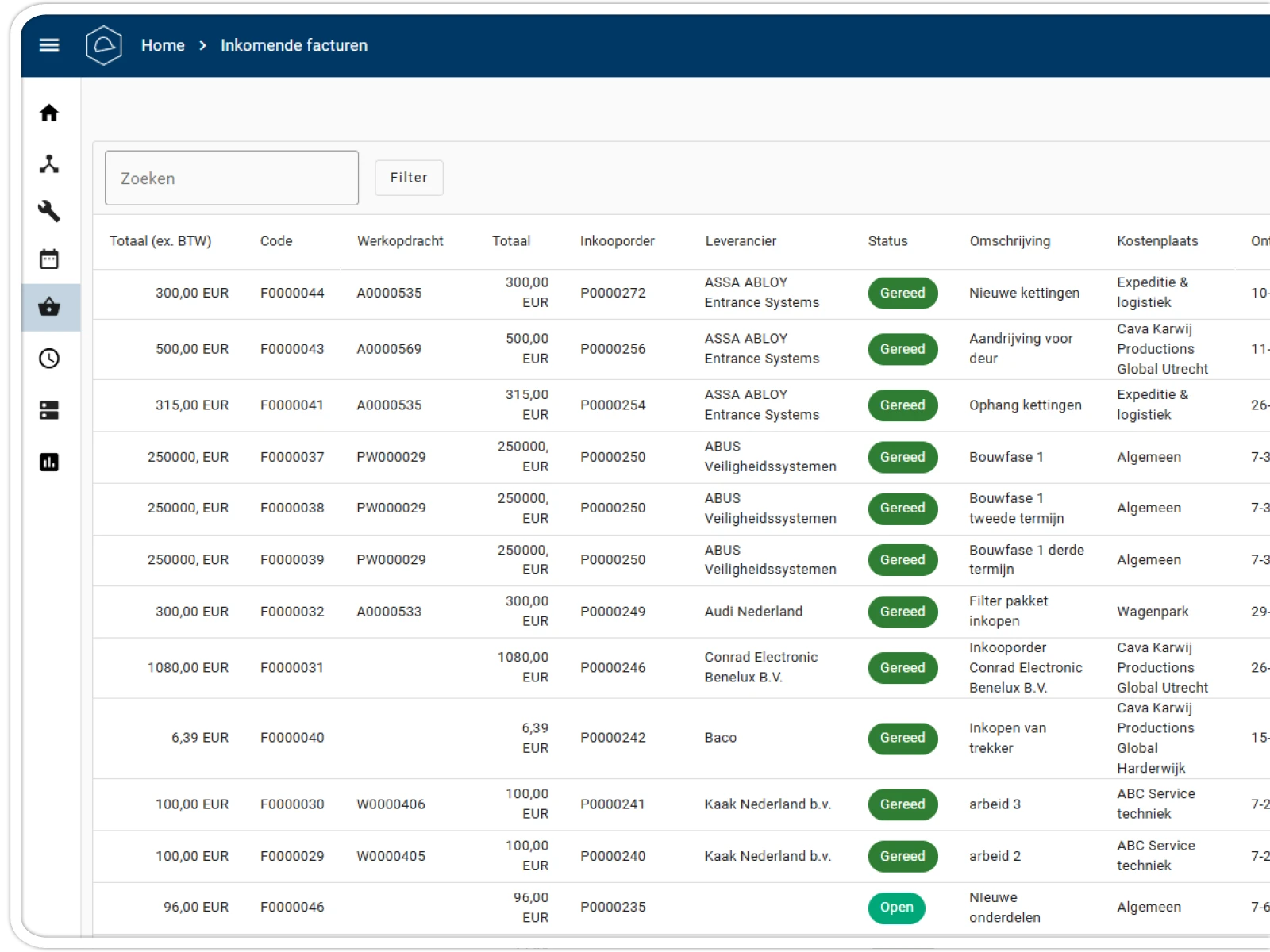Click the Open status badge
Image resolution: width=1270 pixels, height=952 pixels.
[x=896, y=908]
